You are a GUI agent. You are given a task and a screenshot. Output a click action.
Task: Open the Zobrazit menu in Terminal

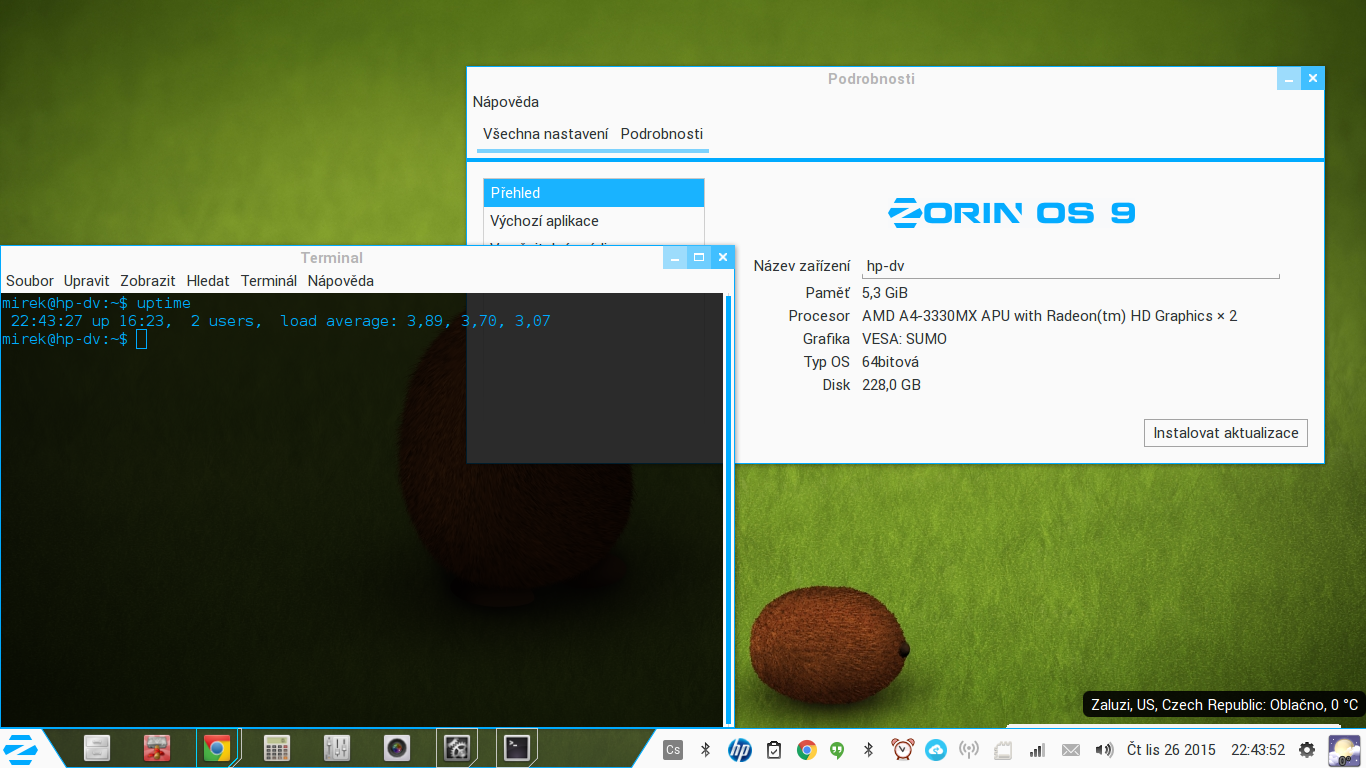pyautogui.click(x=148, y=281)
